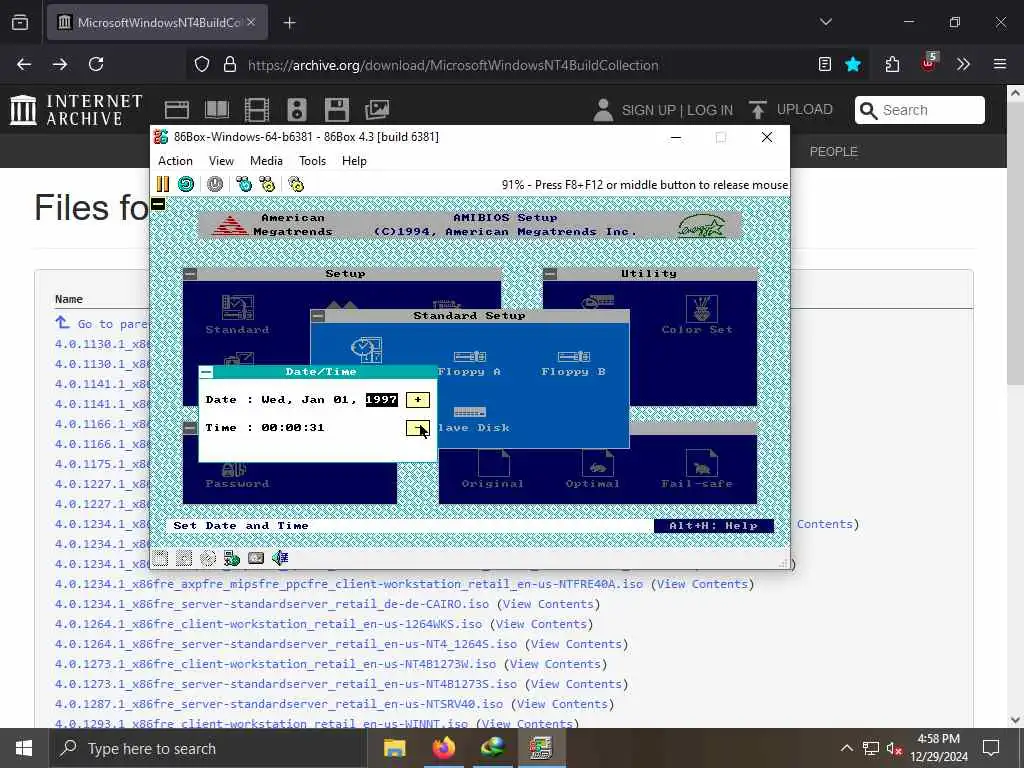Click the floppy drive status bar icon
1024x768 pixels.
[160, 558]
